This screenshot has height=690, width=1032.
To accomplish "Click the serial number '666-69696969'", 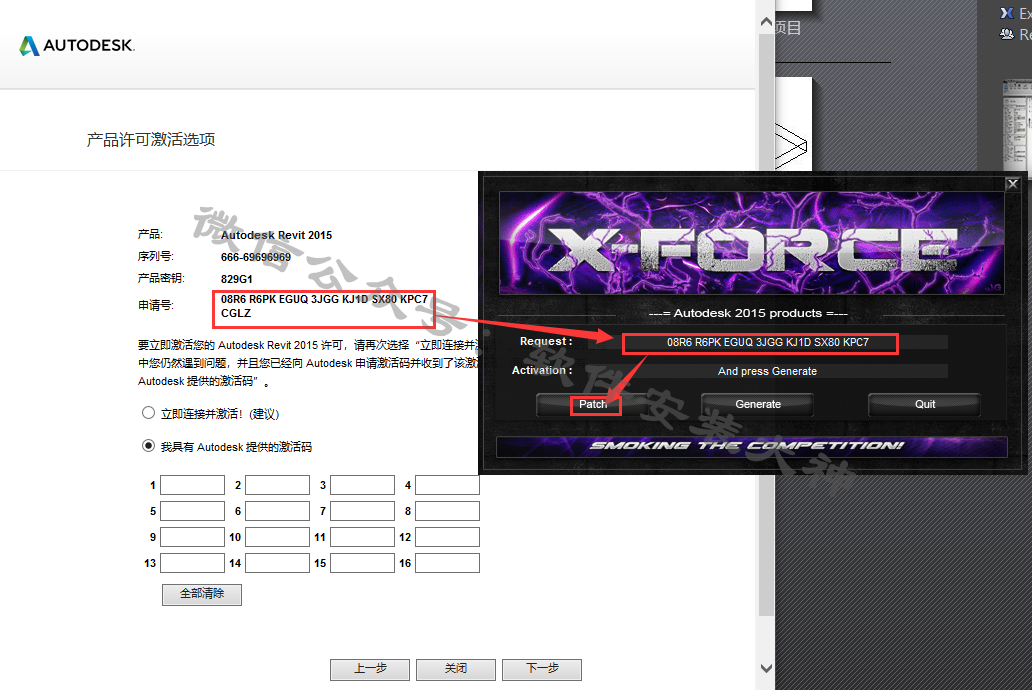I will click(x=256, y=257).
